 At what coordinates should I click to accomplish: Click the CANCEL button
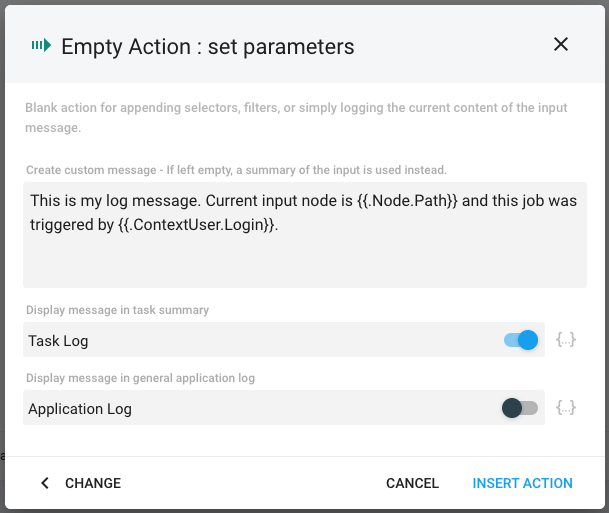coord(412,483)
